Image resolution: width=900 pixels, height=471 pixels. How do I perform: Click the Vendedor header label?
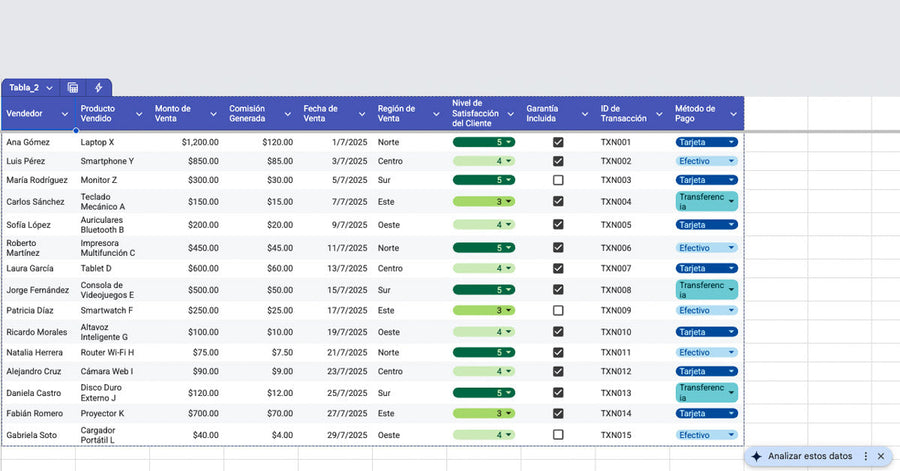pos(24,114)
